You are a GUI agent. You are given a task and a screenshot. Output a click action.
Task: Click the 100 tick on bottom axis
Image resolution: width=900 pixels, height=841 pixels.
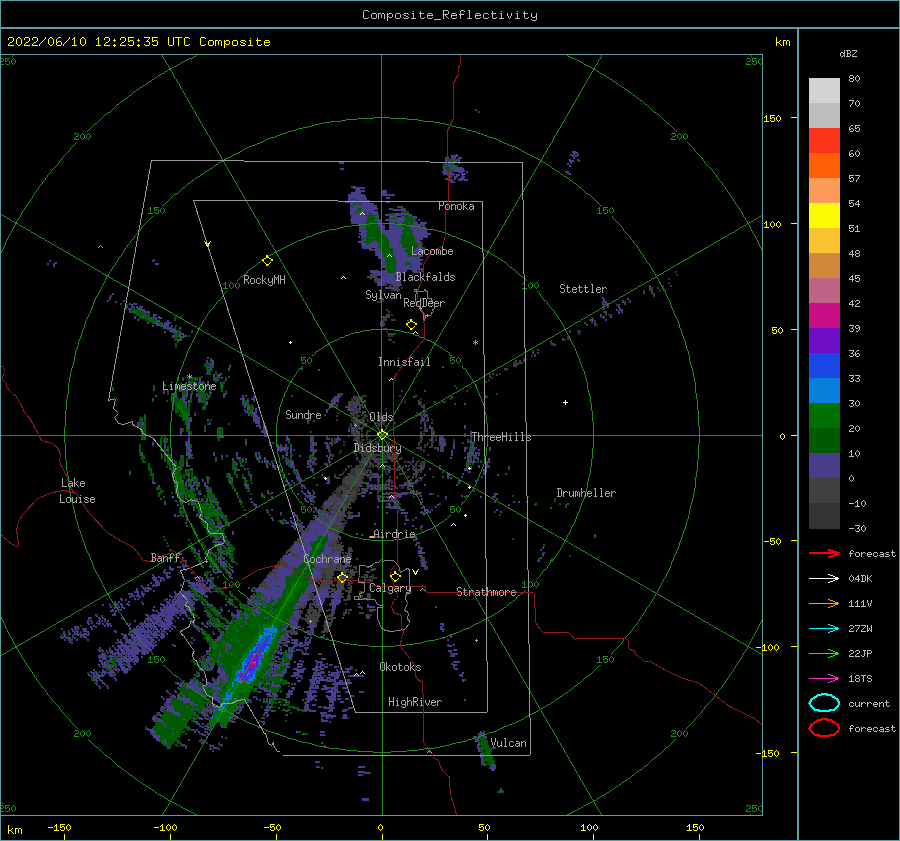tap(589, 827)
